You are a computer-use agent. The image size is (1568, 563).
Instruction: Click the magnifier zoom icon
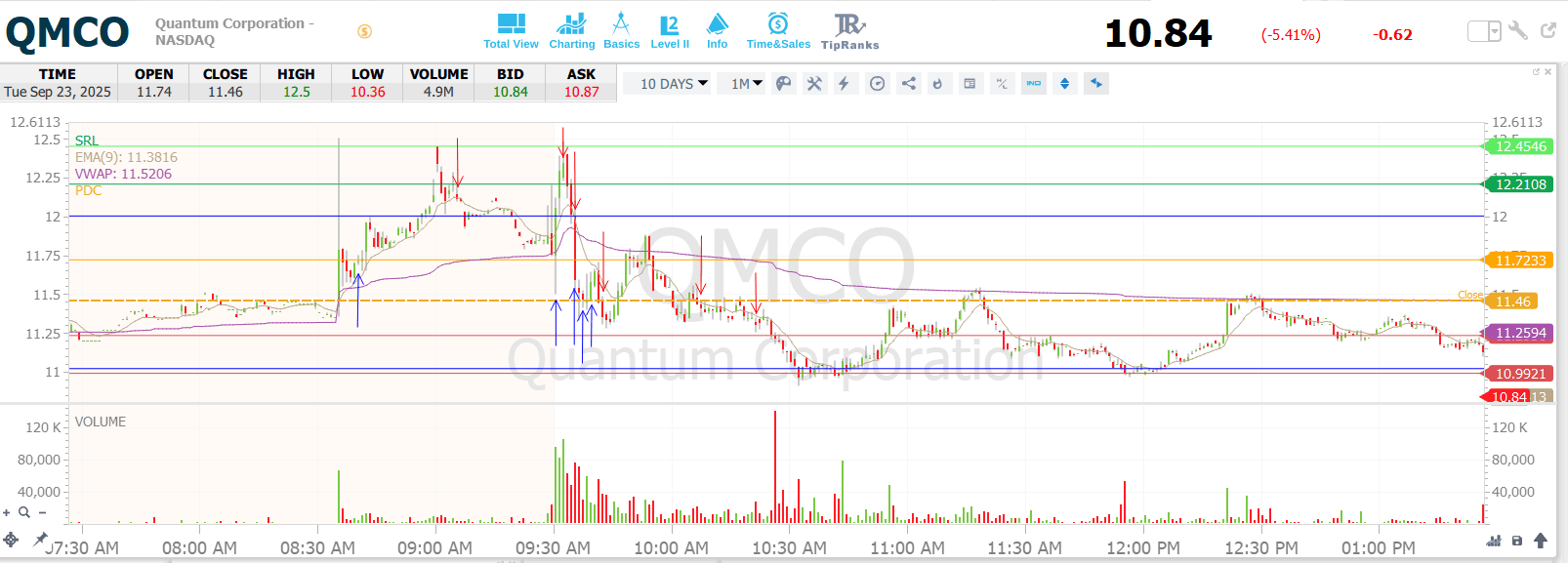click(24, 512)
